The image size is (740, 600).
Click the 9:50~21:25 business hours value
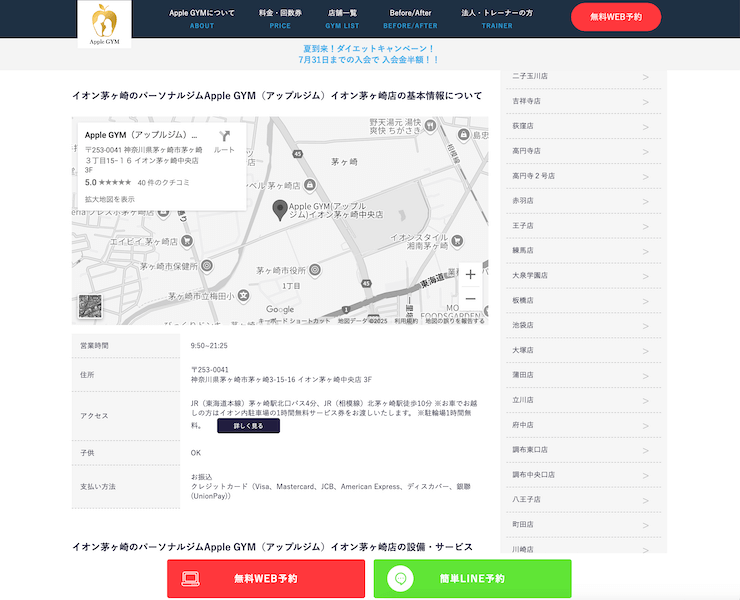tap(209, 346)
